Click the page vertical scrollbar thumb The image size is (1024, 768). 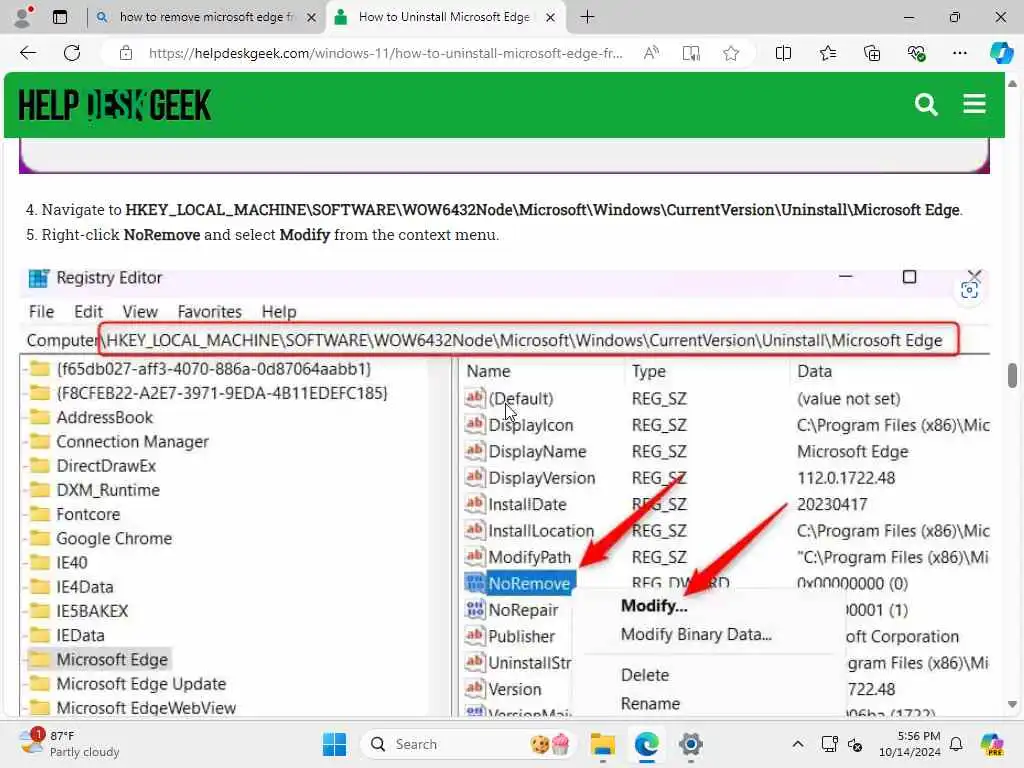click(1012, 376)
